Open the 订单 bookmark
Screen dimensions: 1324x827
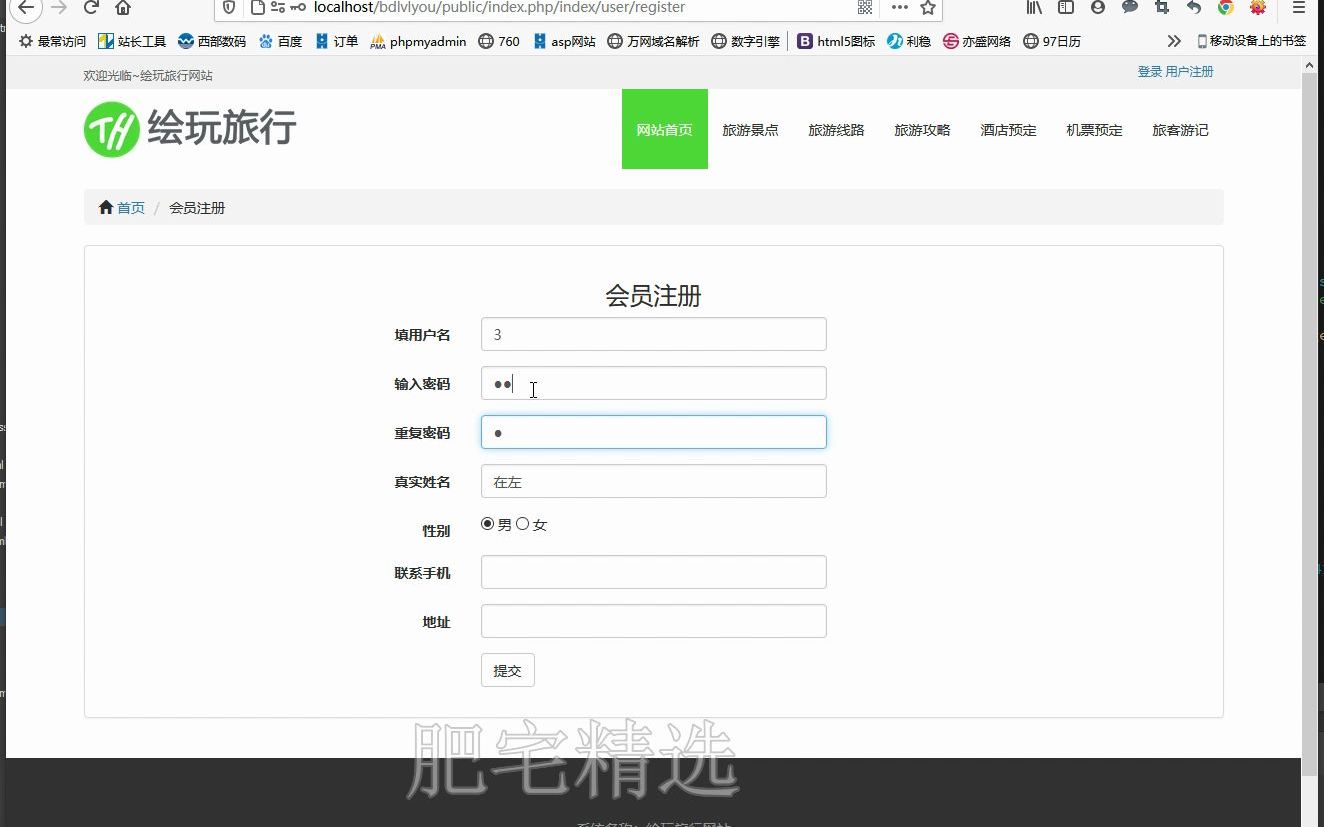(x=336, y=41)
